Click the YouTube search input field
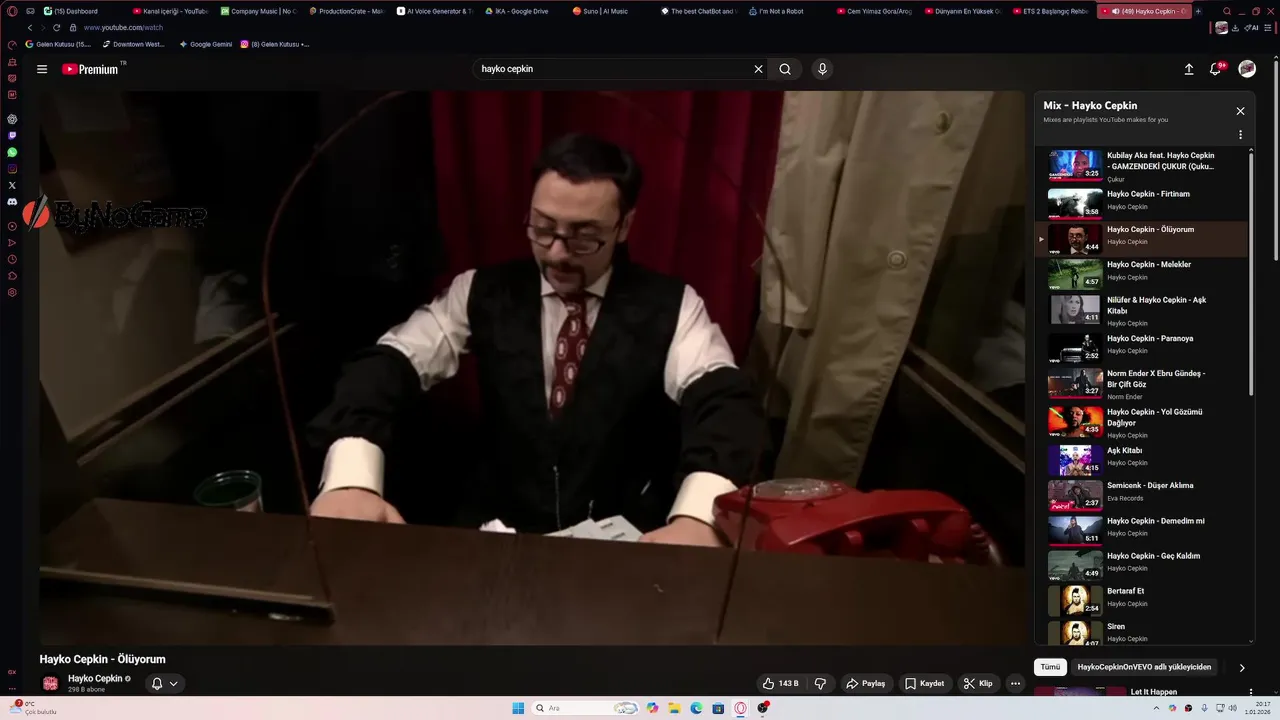The height and width of the screenshot is (720, 1280). click(x=612, y=69)
